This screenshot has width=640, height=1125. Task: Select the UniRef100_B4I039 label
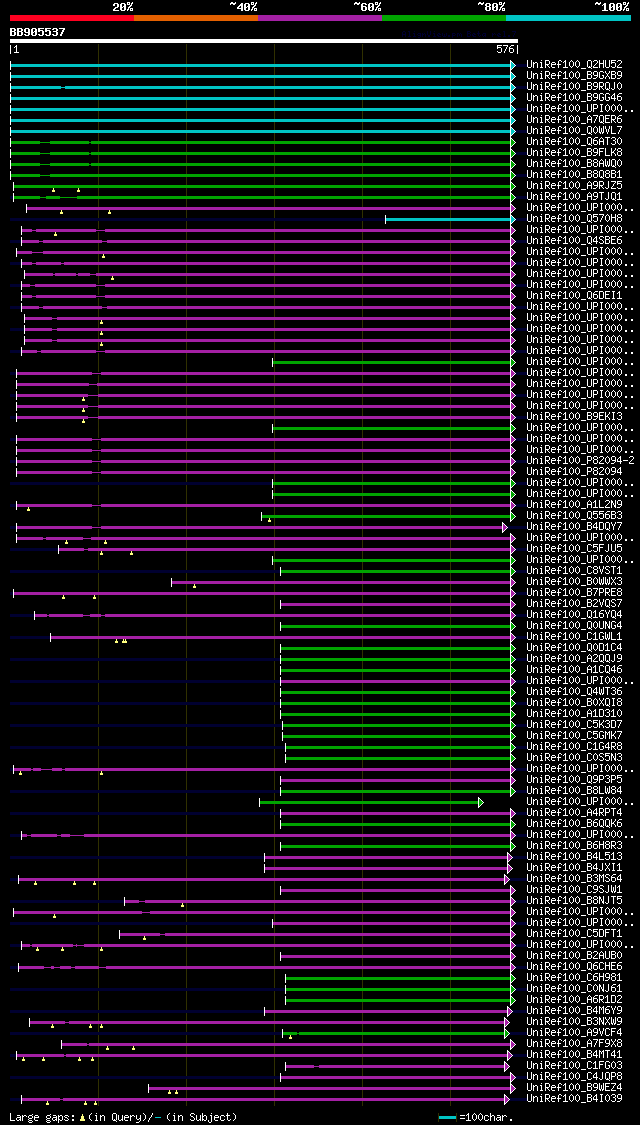pyautogui.click(x=574, y=1098)
